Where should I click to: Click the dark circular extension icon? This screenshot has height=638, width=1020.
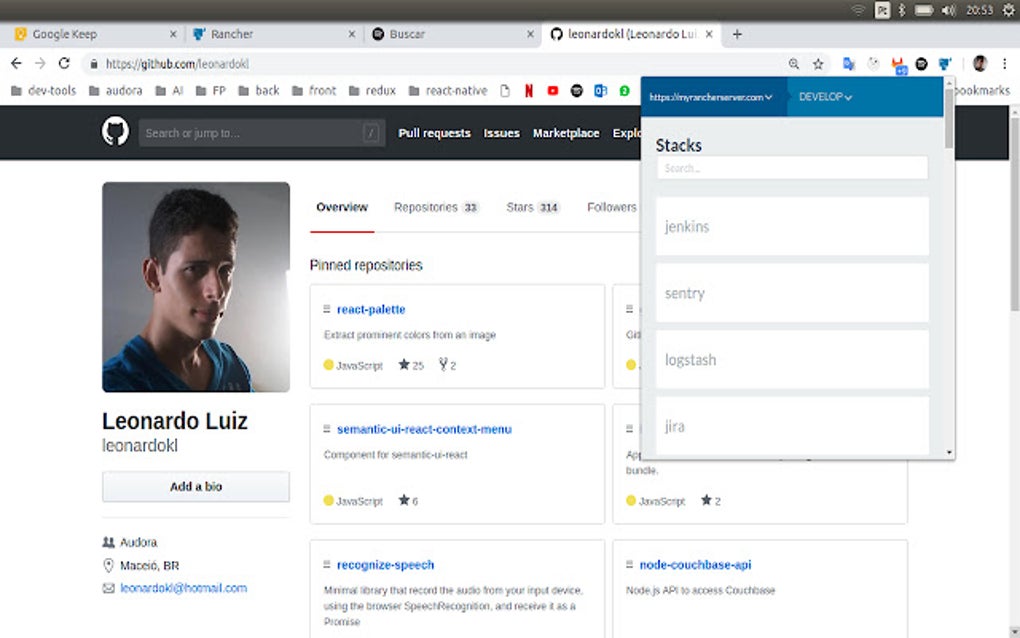[x=921, y=63]
